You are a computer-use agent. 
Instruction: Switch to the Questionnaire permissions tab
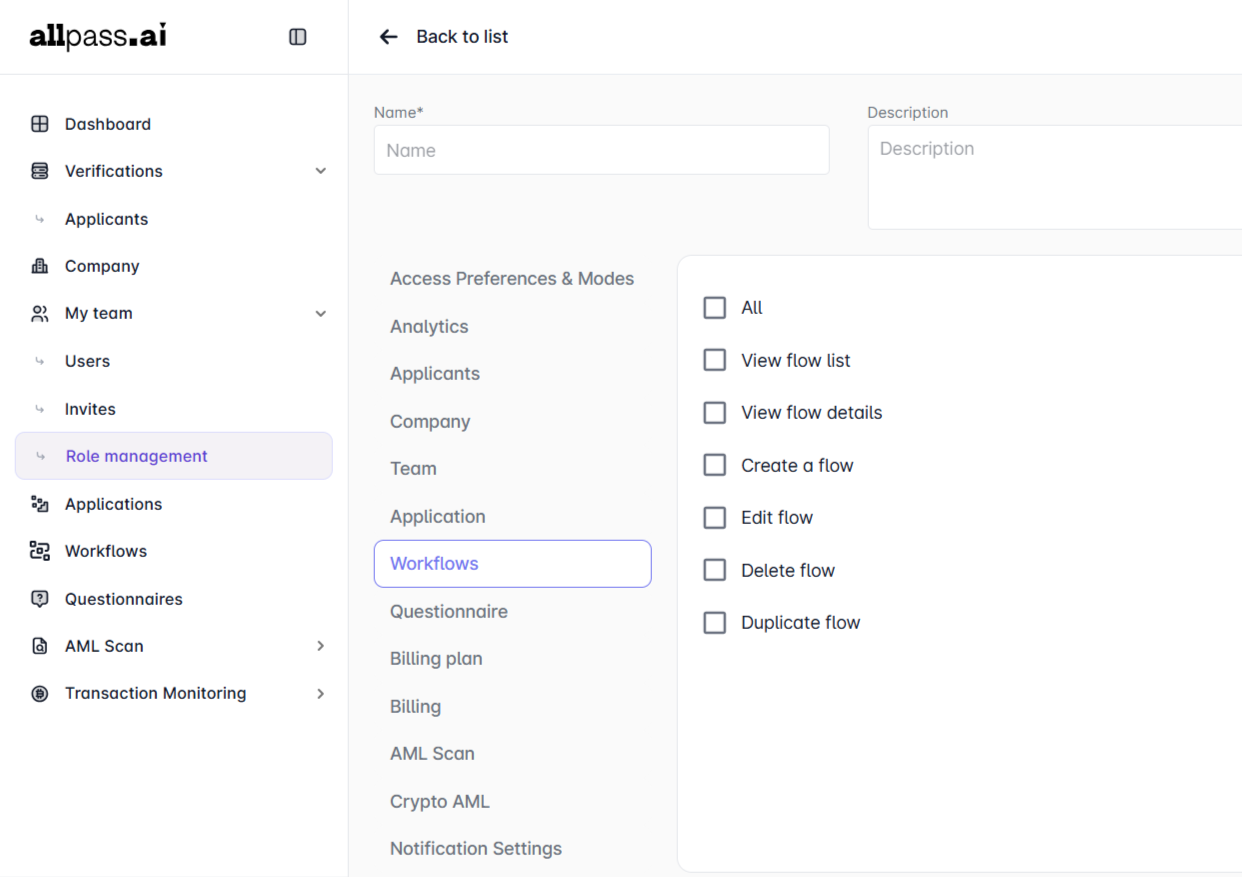(449, 611)
